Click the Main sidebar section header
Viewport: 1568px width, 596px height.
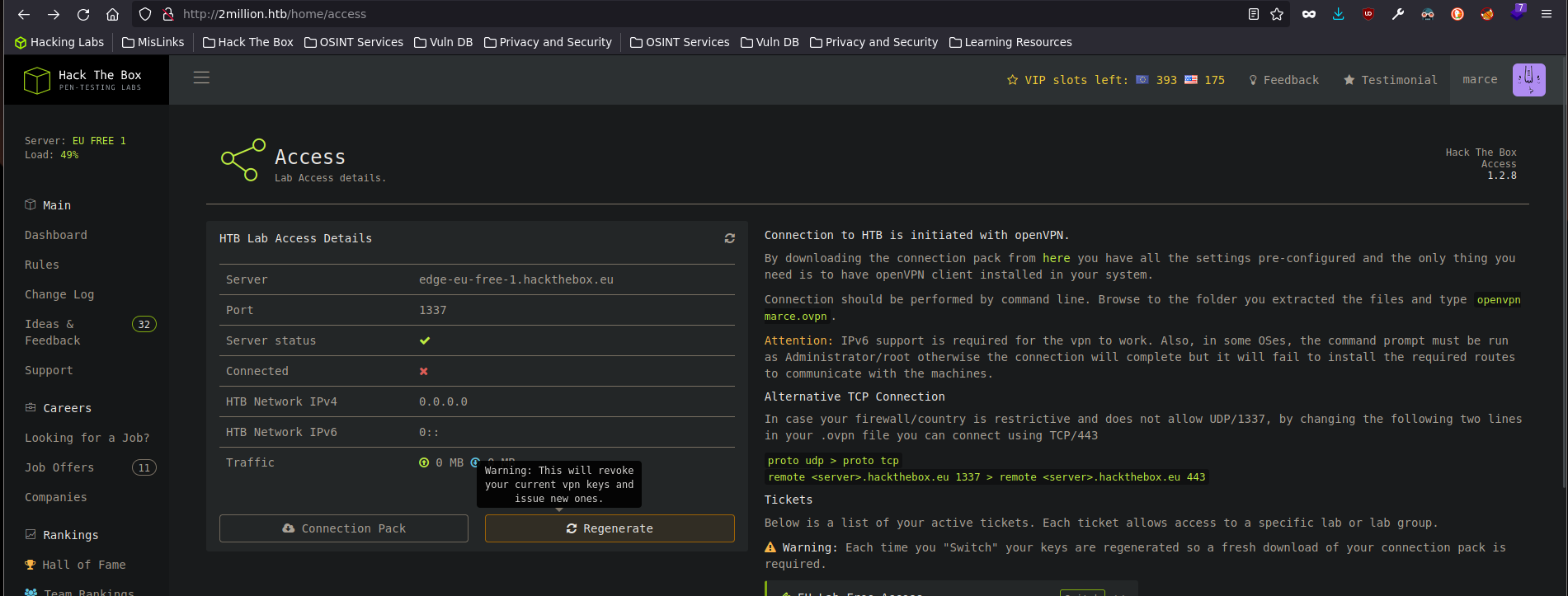pos(48,205)
